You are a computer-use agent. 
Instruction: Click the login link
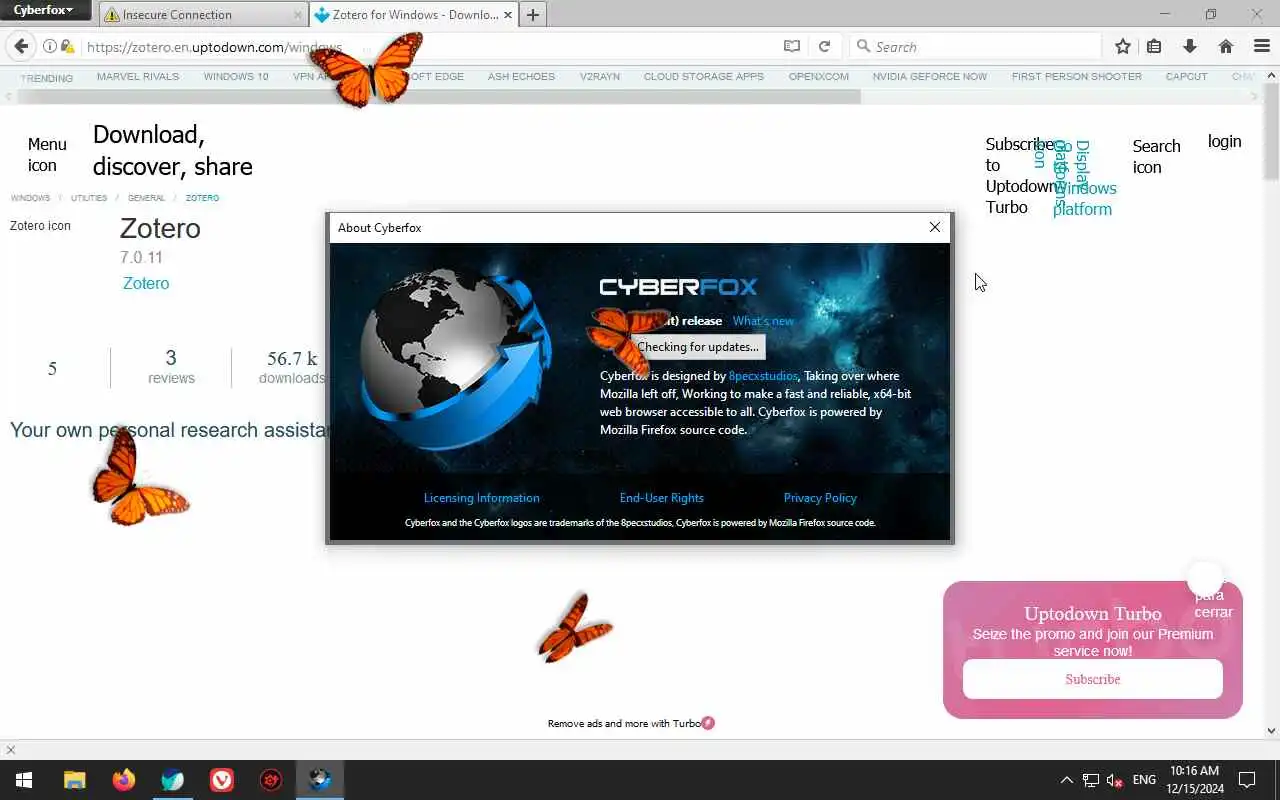pos(1224,141)
